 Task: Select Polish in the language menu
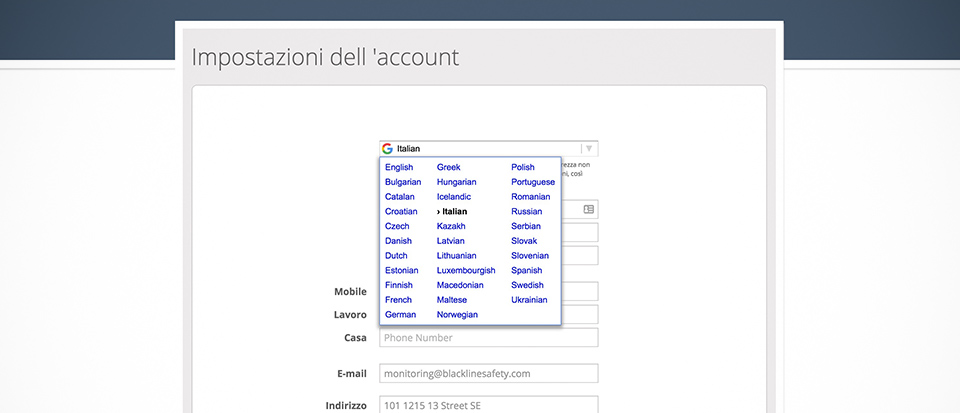pos(523,168)
